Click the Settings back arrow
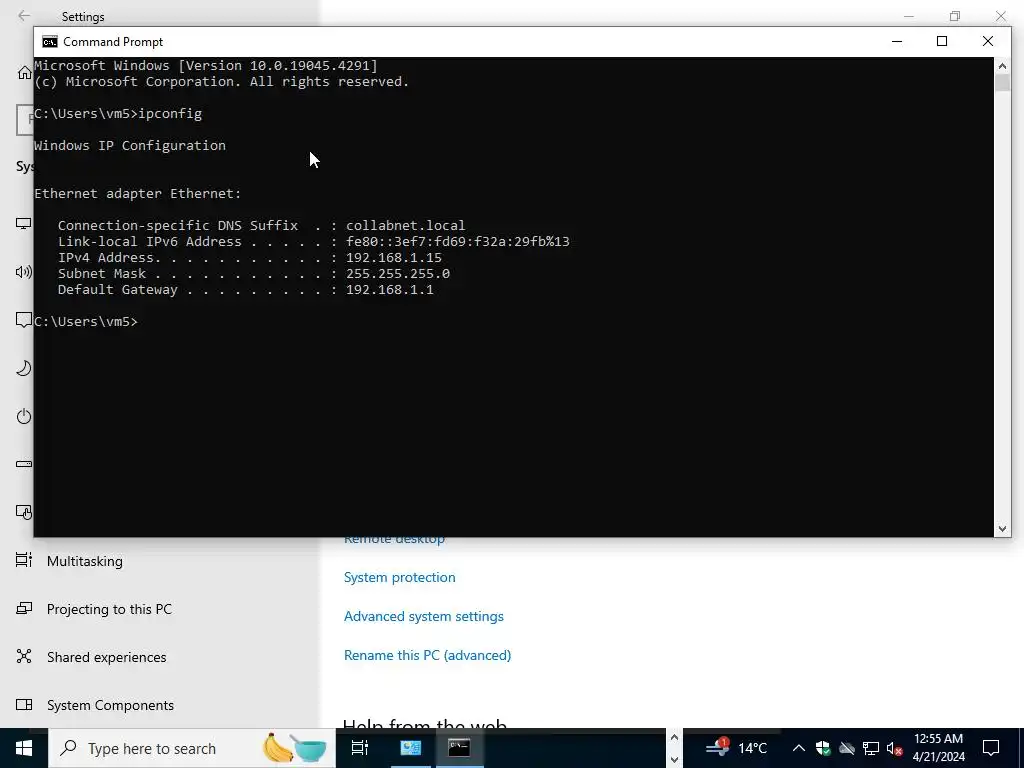Image resolution: width=1024 pixels, height=768 pixels. point(24,16)
